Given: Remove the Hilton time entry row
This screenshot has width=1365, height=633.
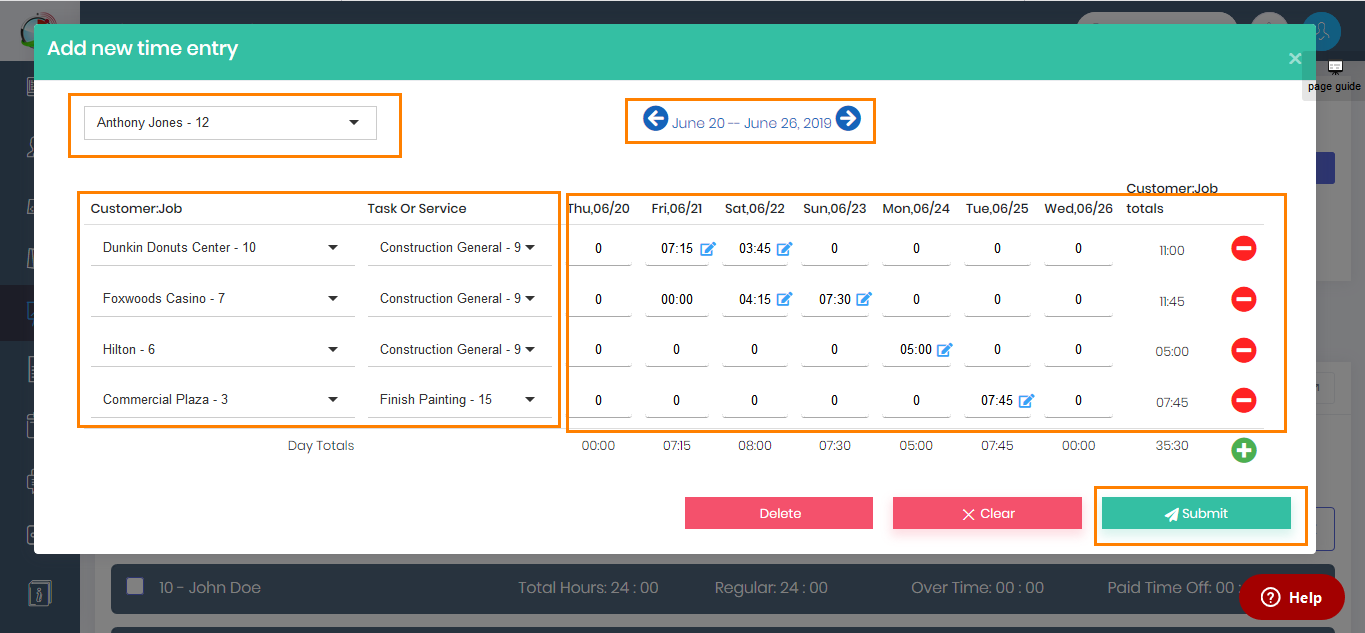Looking at the screenshot, I should pyautogui.click(x=1243, y=350).
